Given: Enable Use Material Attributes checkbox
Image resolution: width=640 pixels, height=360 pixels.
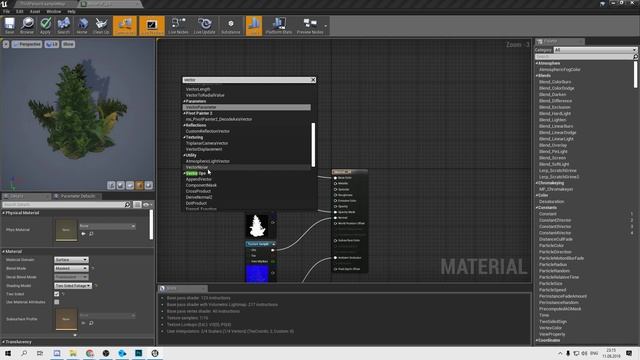Looking at the screenshot, I should [x=57, y=302].
